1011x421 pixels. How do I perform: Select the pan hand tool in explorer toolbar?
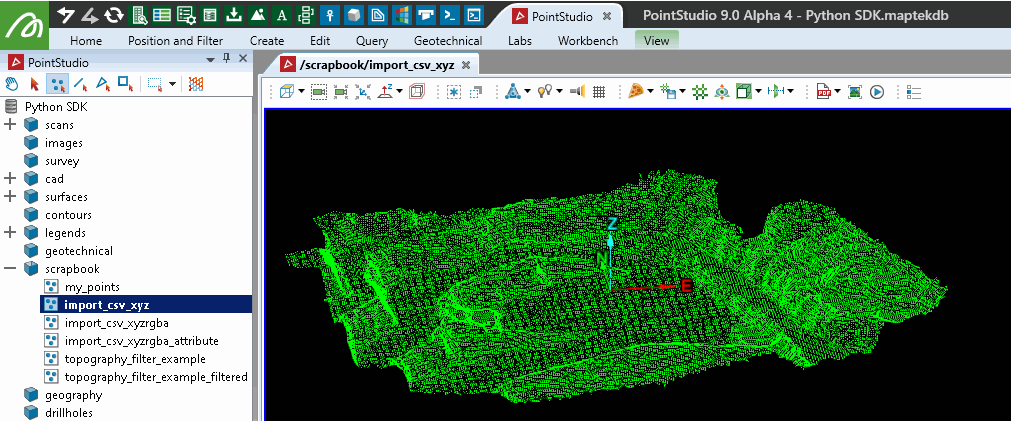click(x=12, y=84)
